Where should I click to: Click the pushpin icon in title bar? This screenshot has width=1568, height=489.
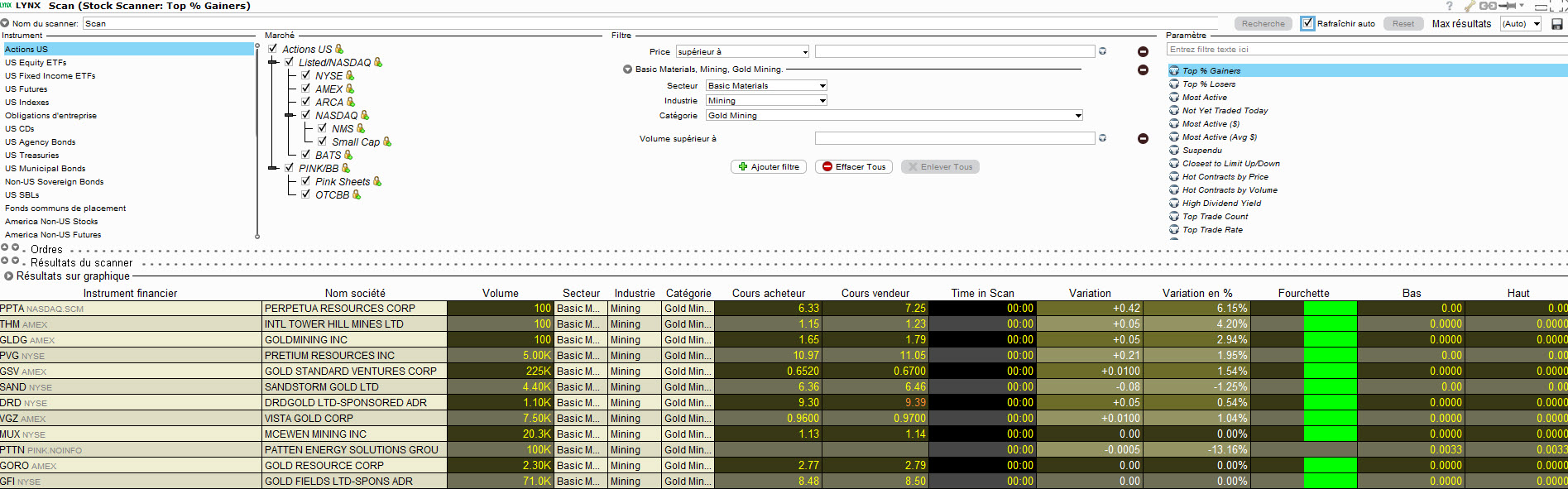pos(1507,6)
